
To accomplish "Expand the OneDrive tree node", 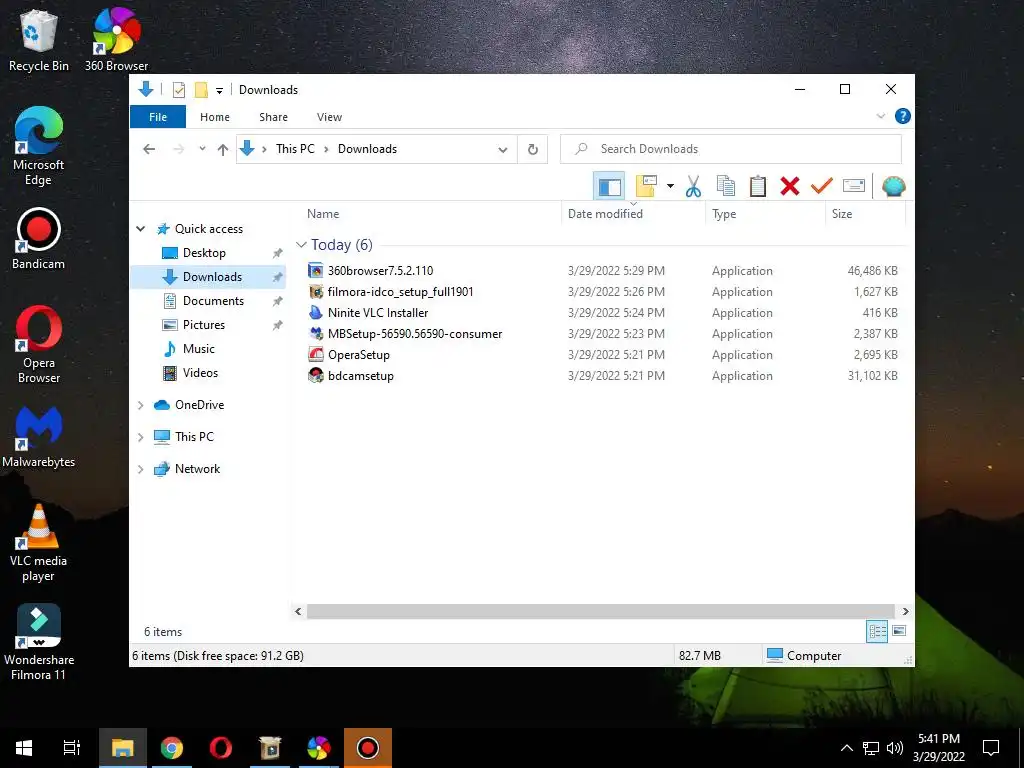I will (x=140, y=405).
